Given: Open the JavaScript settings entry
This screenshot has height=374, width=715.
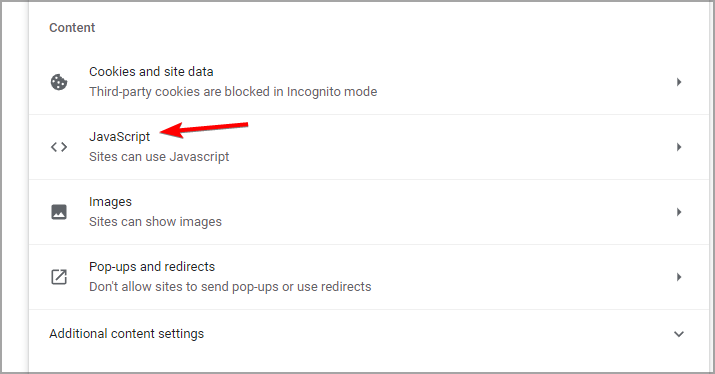Looking at the screenshot, I should 369,147.
